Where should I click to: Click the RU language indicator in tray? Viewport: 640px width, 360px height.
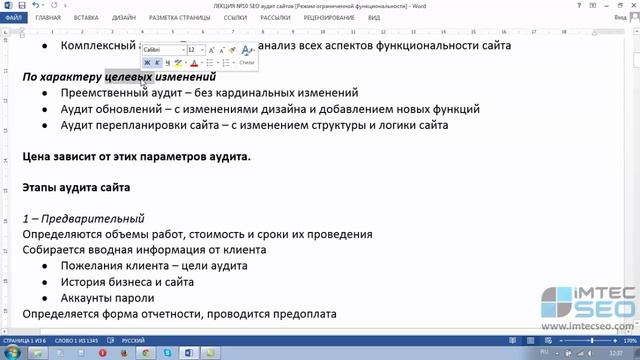pos(544,352)
